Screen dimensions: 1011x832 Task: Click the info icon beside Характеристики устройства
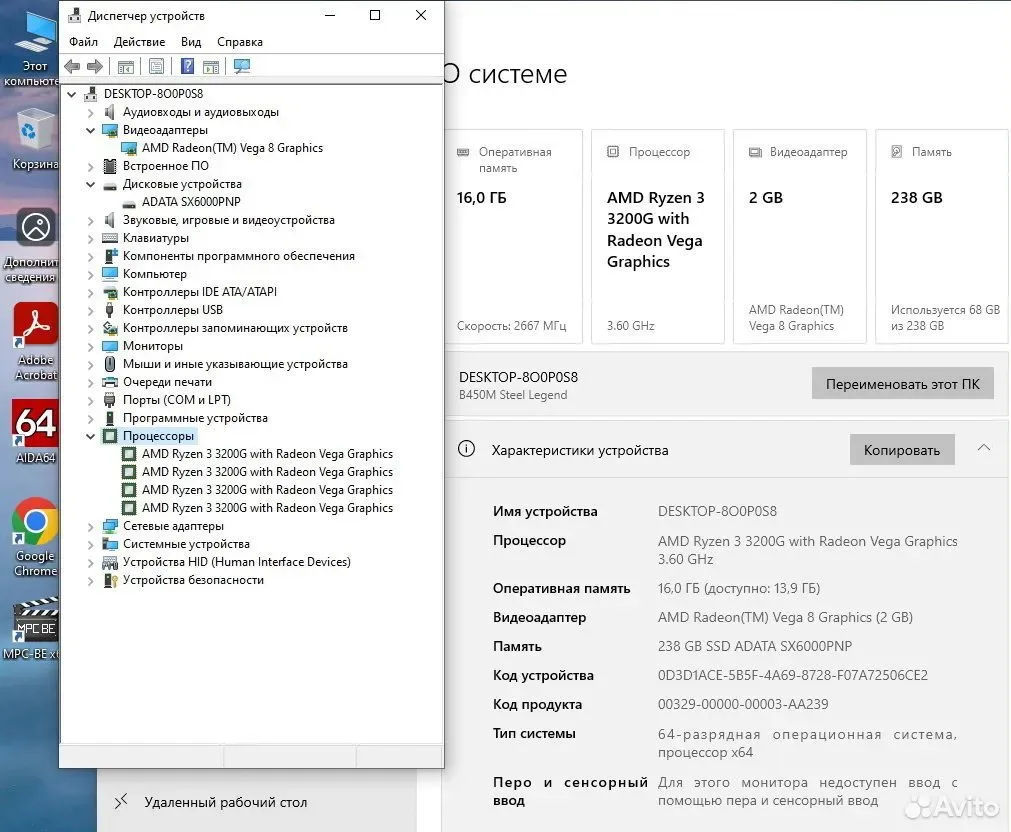click(466, 449)
